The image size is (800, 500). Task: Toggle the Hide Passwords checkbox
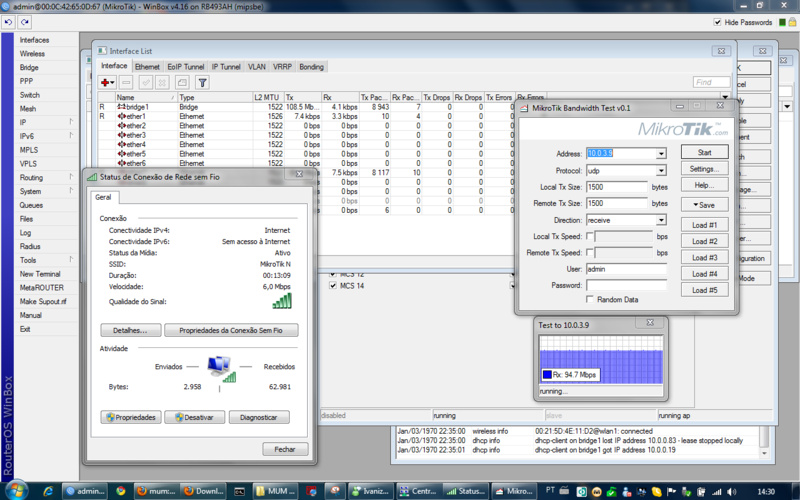tap(718, 22)
